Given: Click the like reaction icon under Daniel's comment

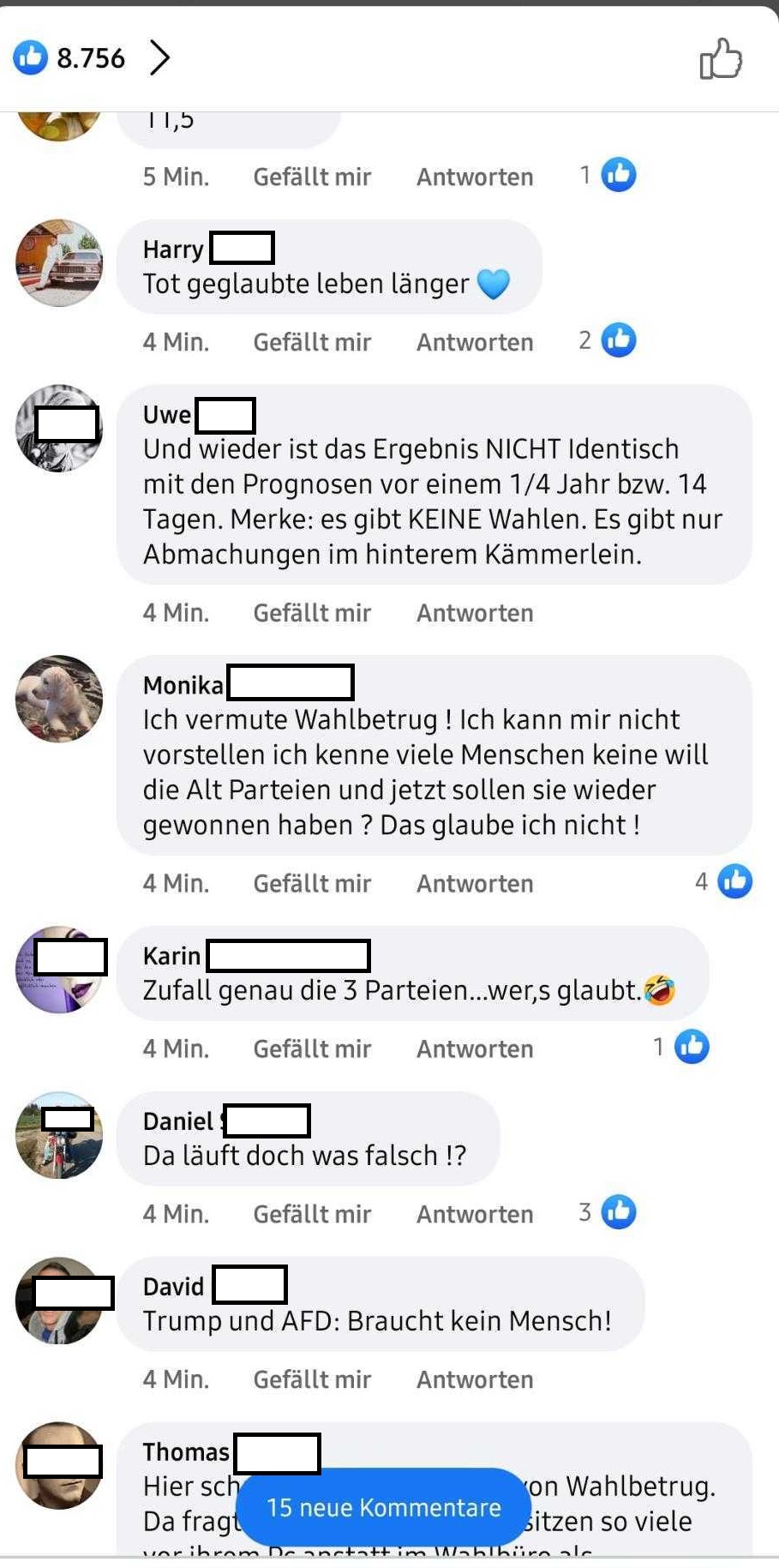Looking at the screenshot, I should tap(619, 1212).
